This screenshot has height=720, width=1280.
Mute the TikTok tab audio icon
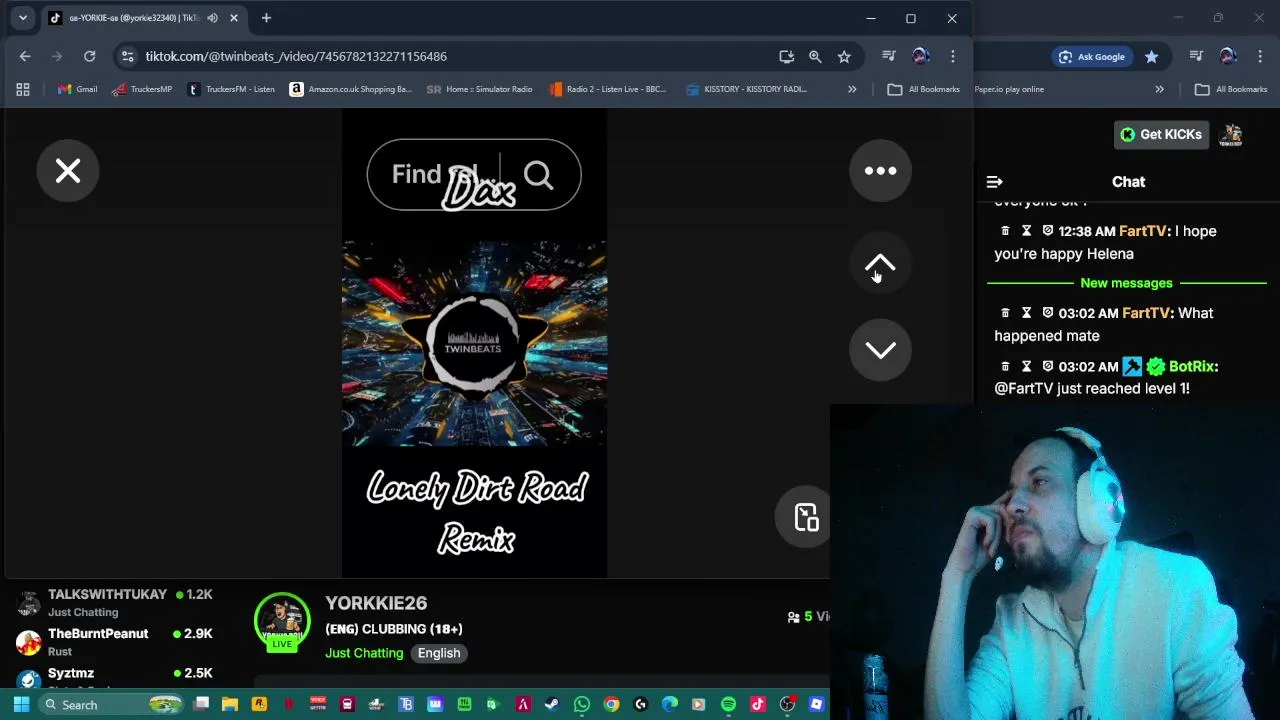(x=212, y=18)
